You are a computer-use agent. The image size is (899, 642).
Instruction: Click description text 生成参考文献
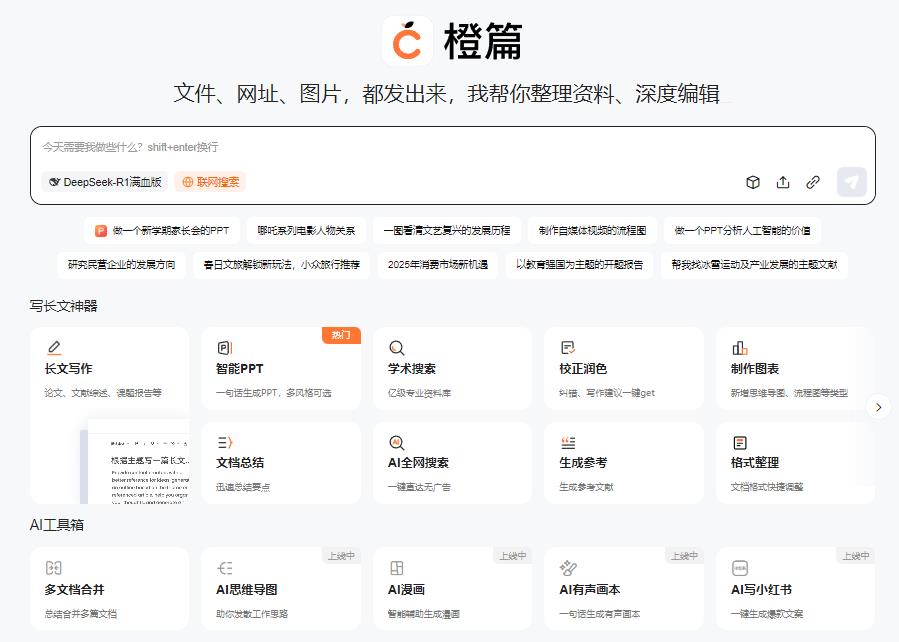pyautogui.click(x=587, y=487)
